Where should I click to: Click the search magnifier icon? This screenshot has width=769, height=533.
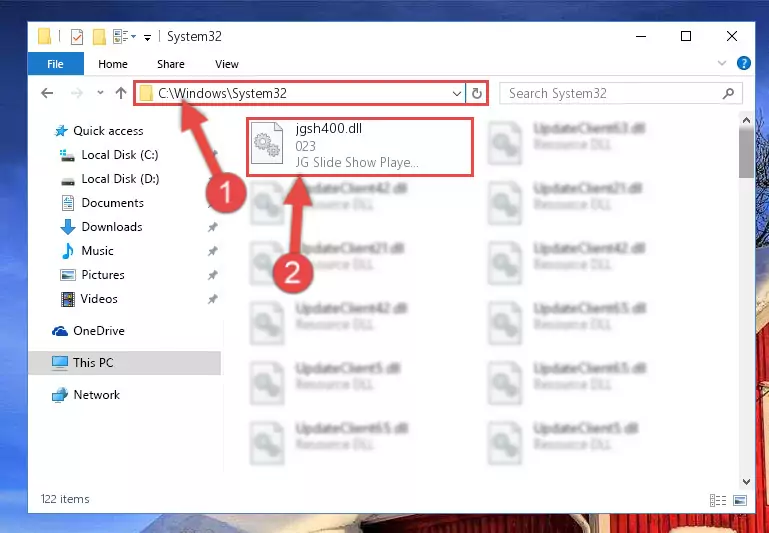point(729,93)
